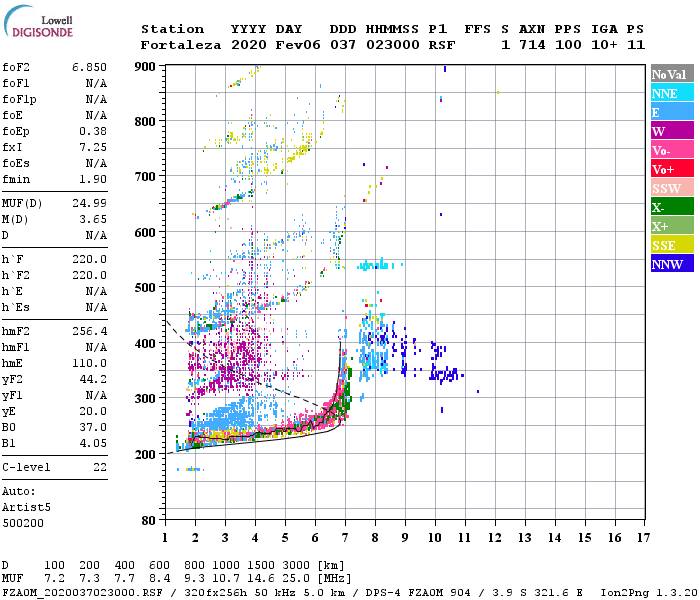This screenshot has height=600, width=700.
Task: Click the RSF program value
Action: click(442, 45)
